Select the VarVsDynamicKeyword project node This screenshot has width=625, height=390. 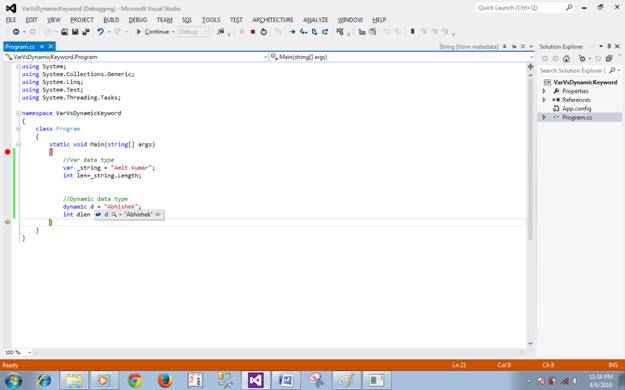click(x=585, y=82)
